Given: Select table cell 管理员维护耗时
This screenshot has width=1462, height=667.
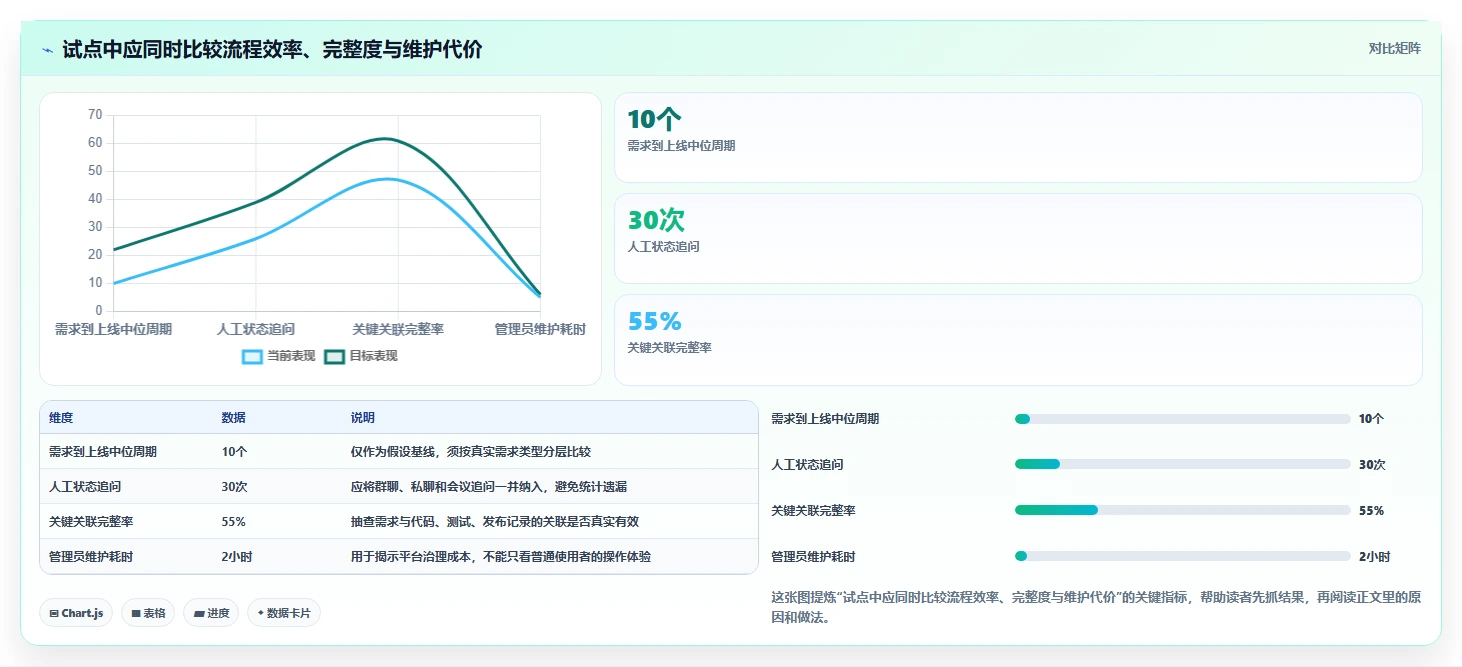Looking at the screenshot, I should point(91,557).
